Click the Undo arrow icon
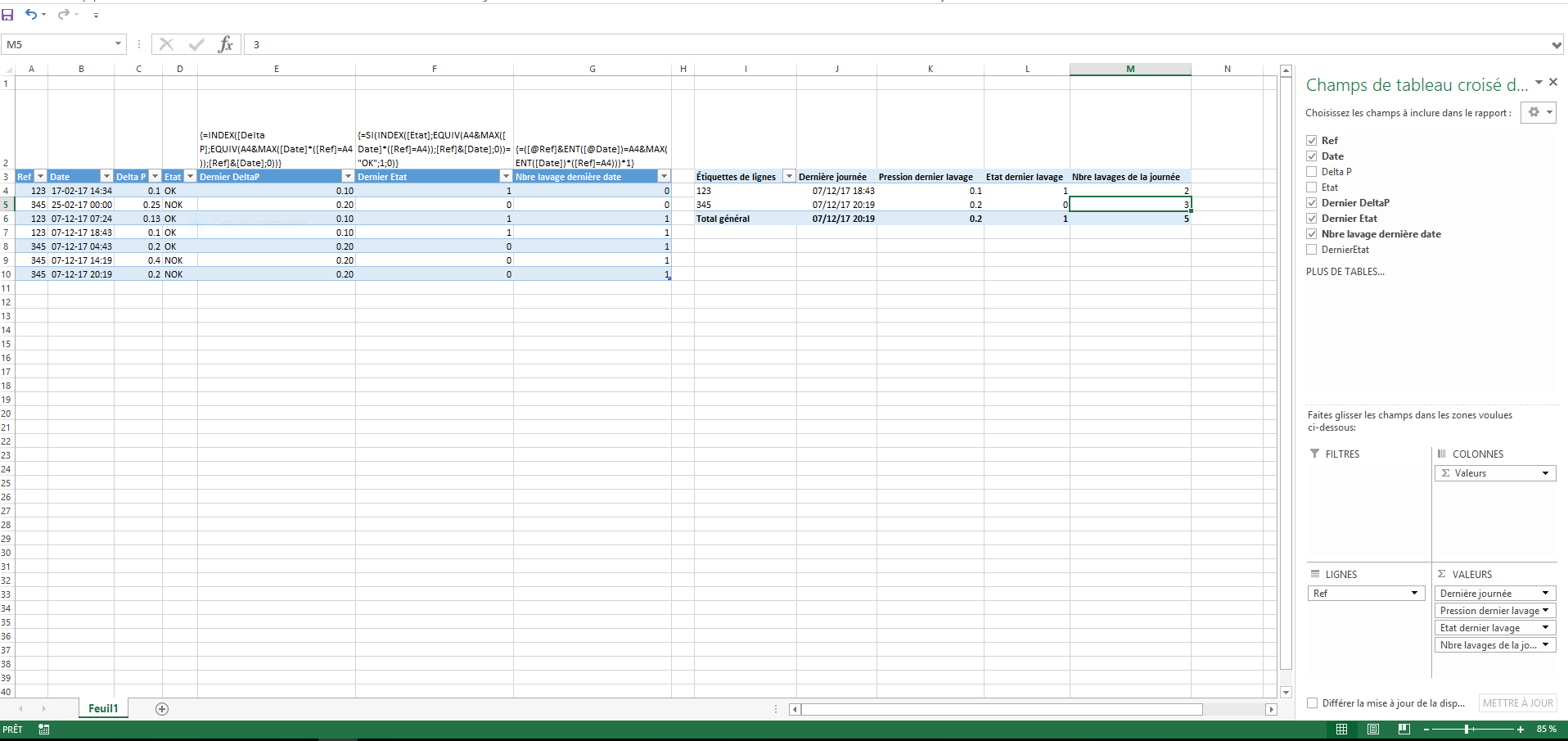Screen dimensions: 1568x741 tap(30, 14)
